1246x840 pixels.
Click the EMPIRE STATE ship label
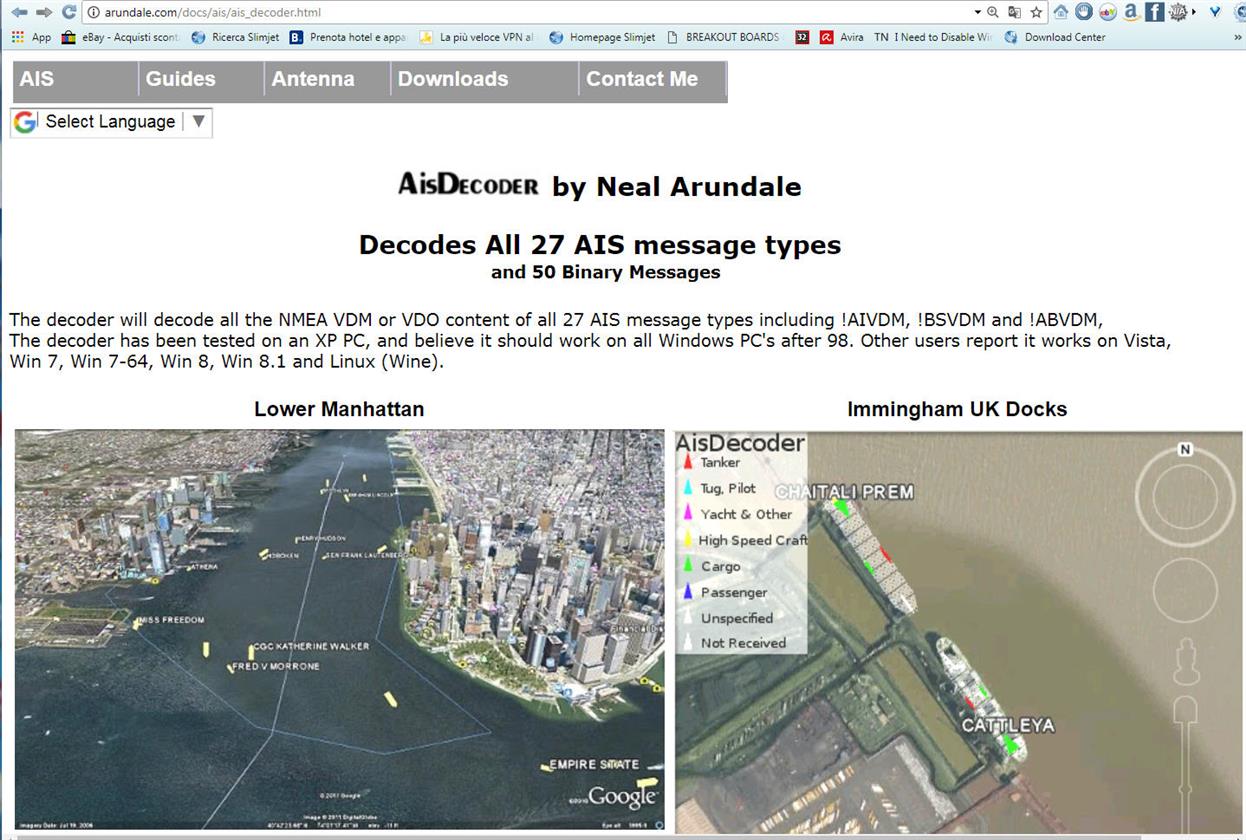[594, 765]
